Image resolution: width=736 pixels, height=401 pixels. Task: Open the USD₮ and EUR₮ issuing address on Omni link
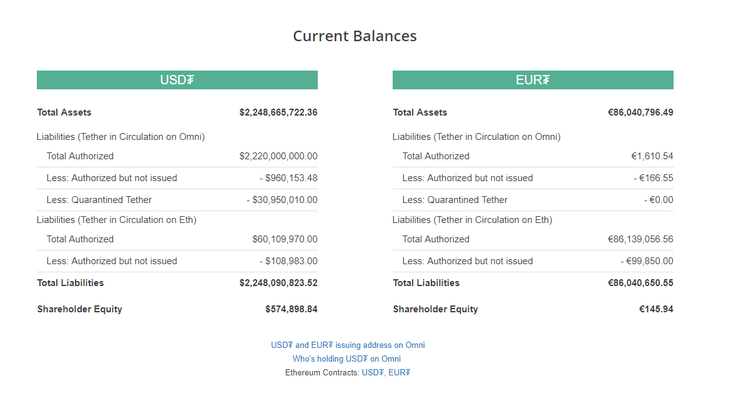tap(348, 345)
